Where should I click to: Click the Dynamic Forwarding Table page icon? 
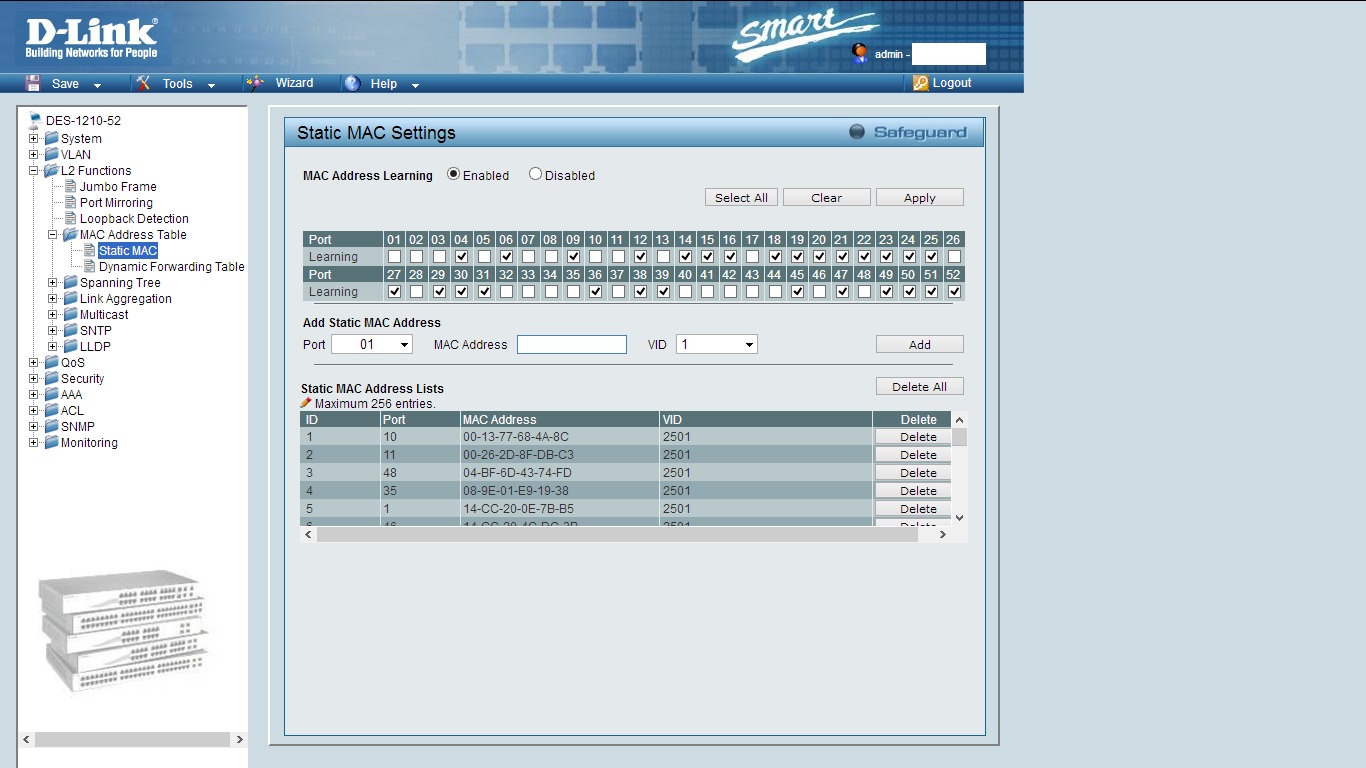tap(89, 267)
